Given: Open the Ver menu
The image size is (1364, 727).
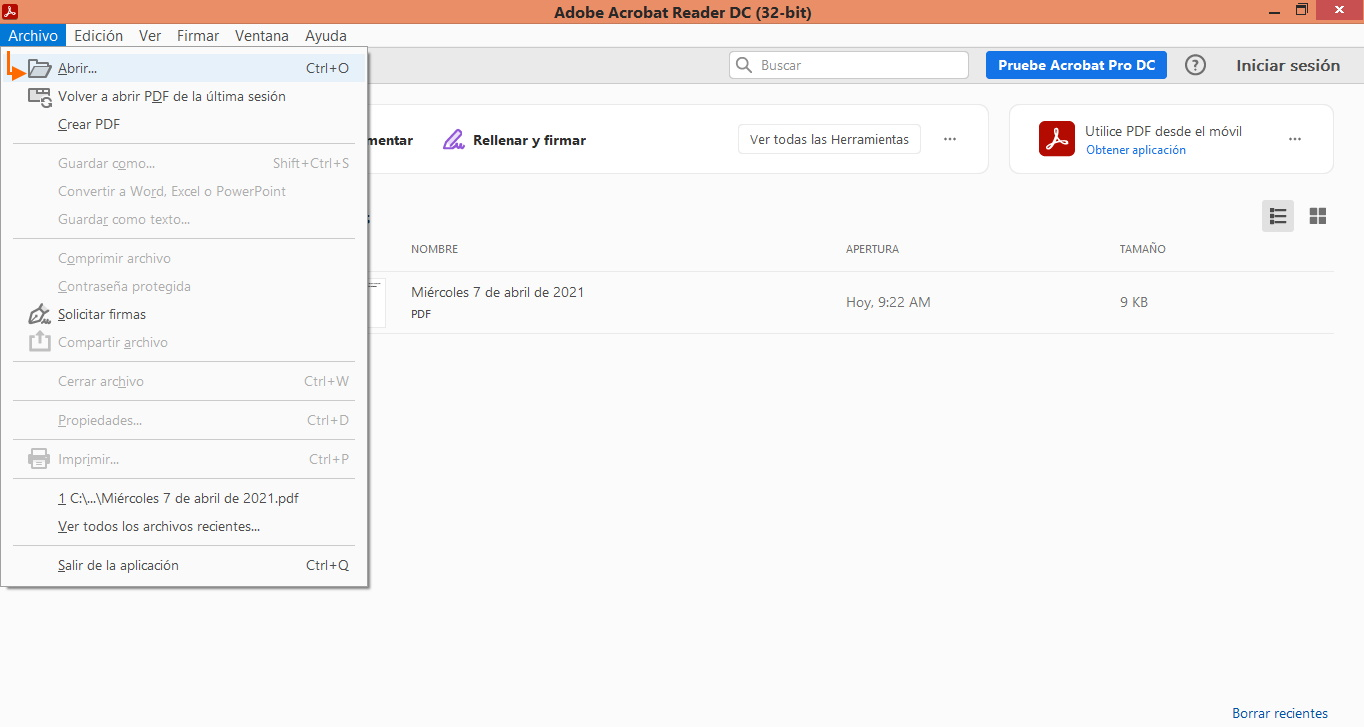Looking at the screenshot, I should pos(150,36).
